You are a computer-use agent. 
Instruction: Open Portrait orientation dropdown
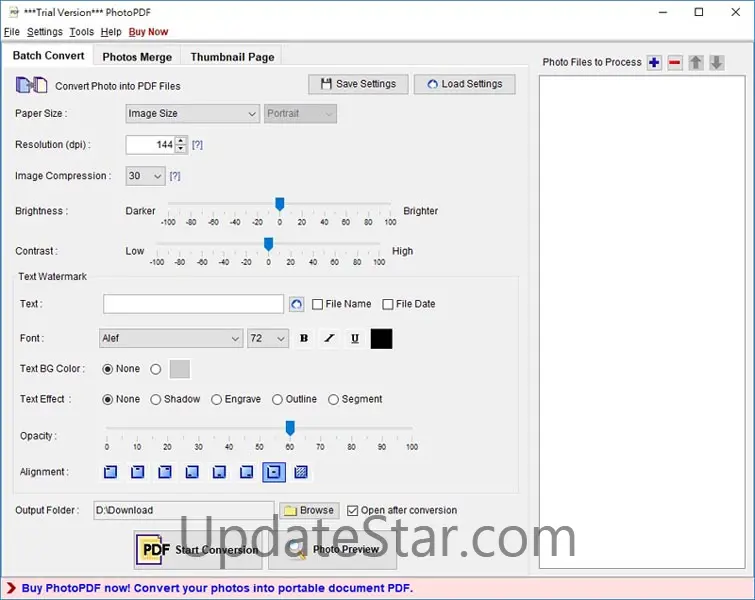pos(300,114)
